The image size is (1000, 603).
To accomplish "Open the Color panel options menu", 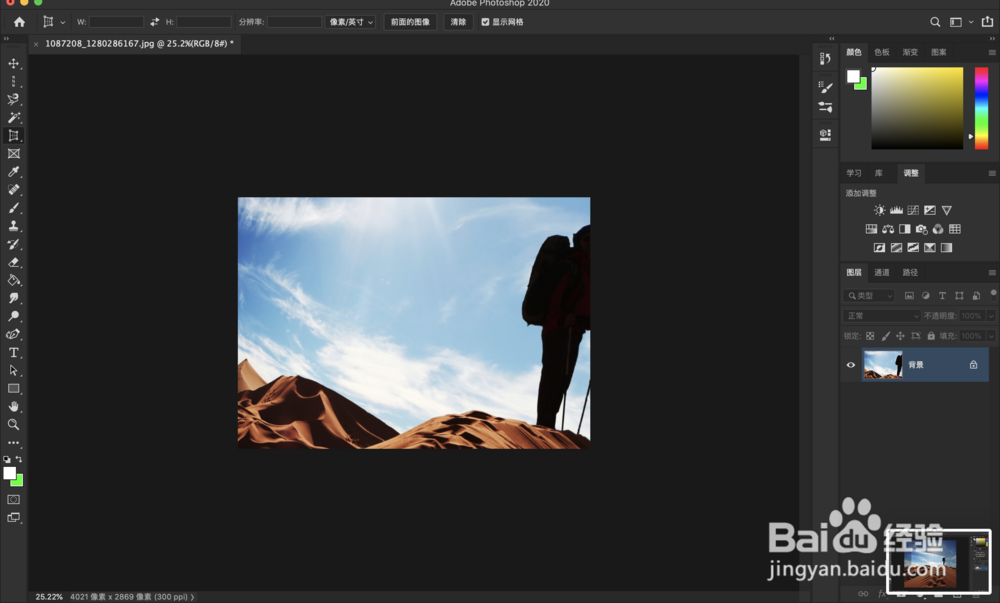I will point(992,52).
